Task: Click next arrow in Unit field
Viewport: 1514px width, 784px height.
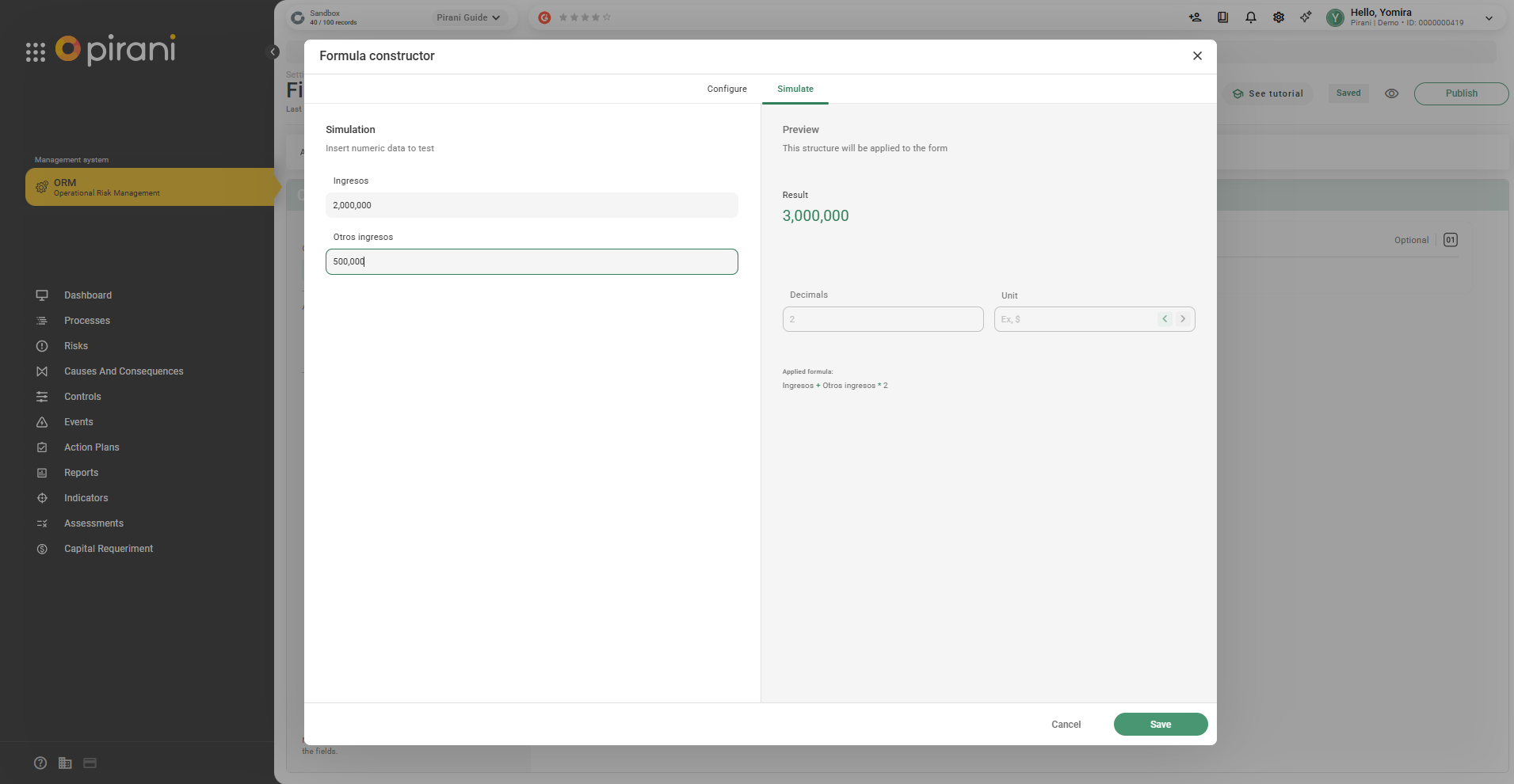Action: click(x=1183, y=319)
